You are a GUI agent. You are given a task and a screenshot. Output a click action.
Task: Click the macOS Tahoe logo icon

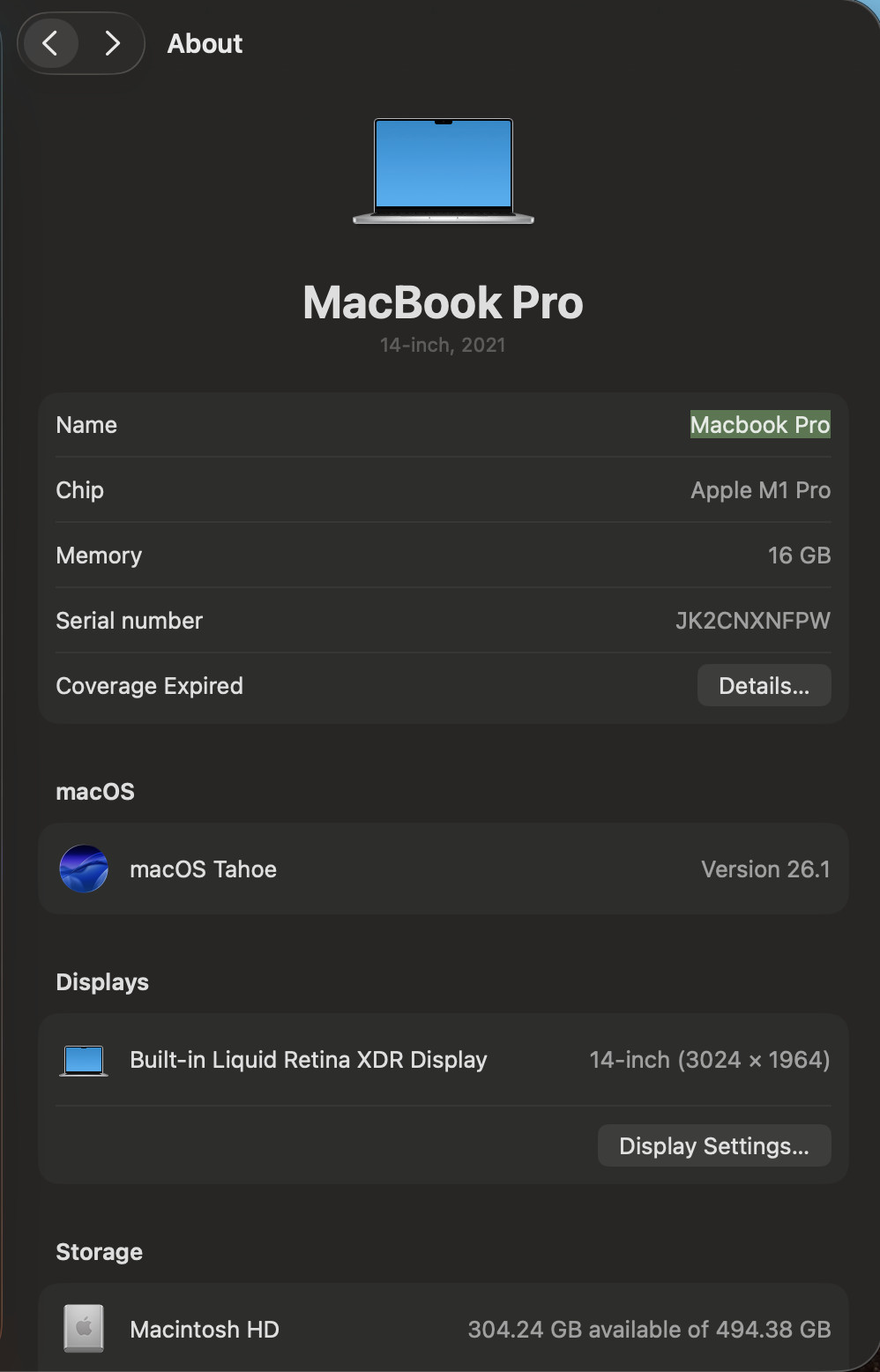tap(84, 869)
